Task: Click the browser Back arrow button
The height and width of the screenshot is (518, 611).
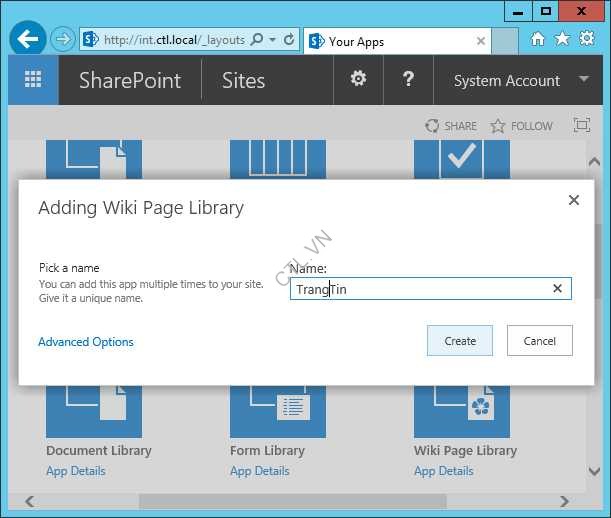Action: click(x=28, y=40)
